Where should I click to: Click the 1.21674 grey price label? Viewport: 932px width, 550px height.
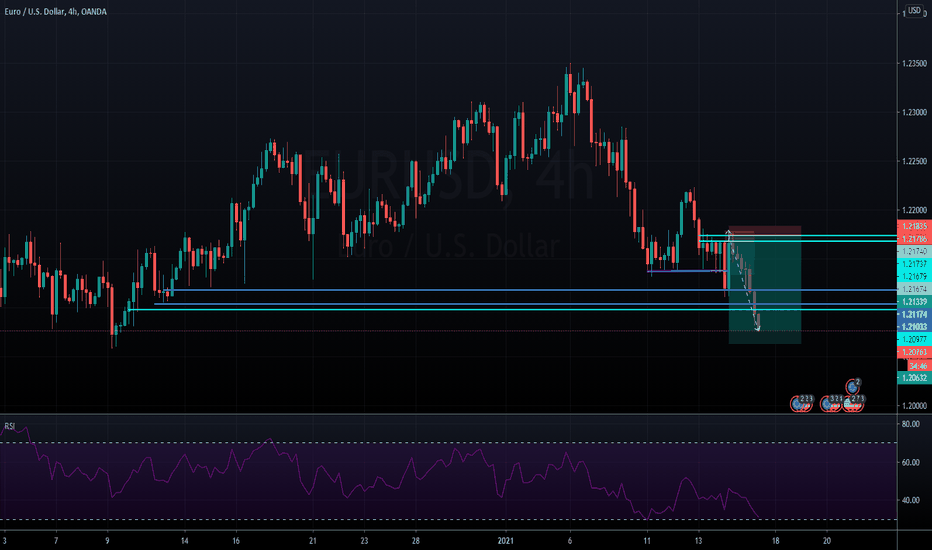(x=914, y=289)
